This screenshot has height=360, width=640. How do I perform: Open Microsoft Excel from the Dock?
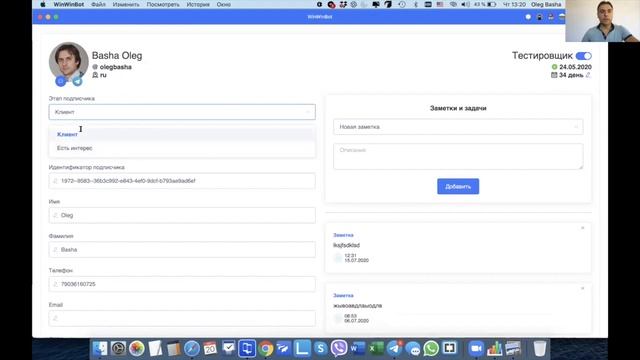tap(376, 348)
